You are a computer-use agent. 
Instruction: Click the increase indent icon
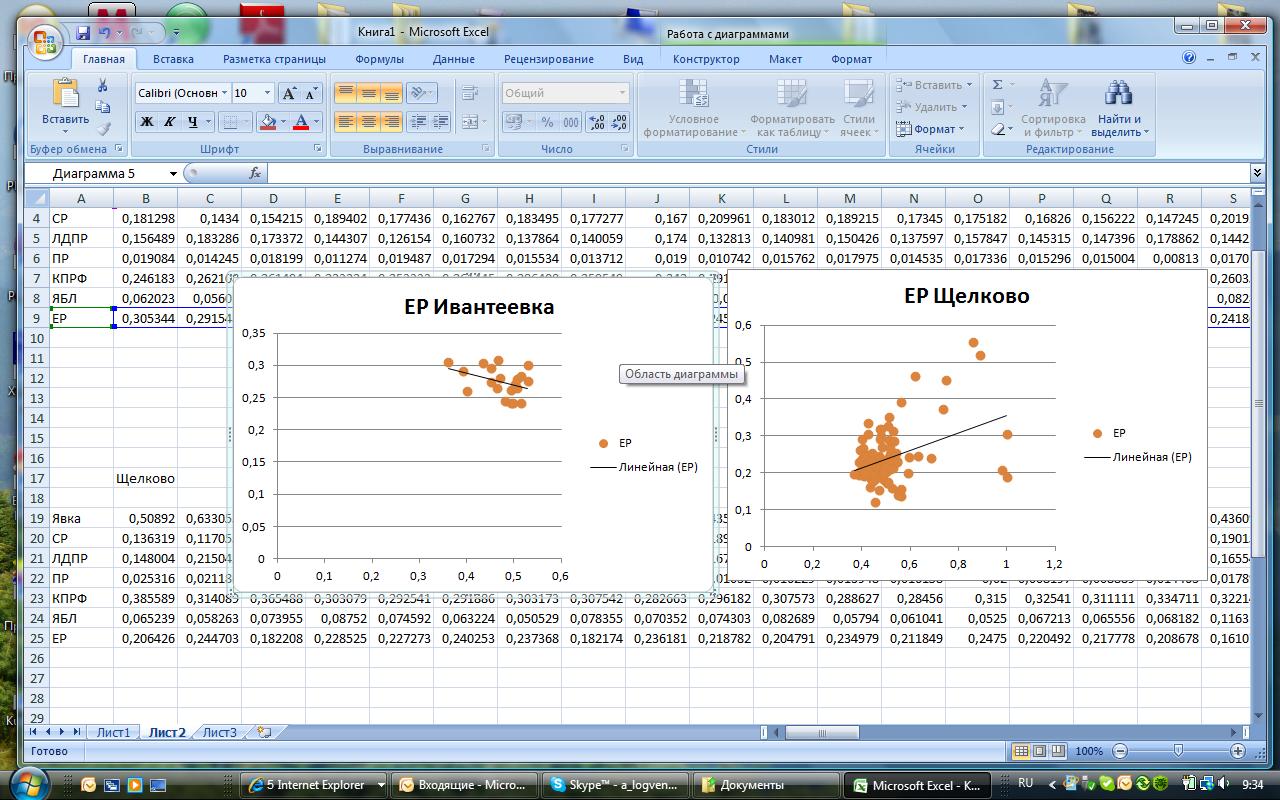pos(441,122)
